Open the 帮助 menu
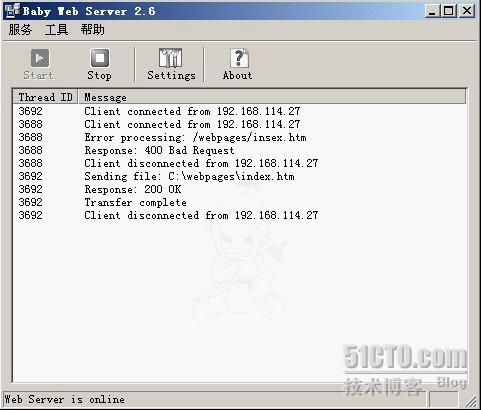This screenshot has width=481, height=410. click(92, 30)
